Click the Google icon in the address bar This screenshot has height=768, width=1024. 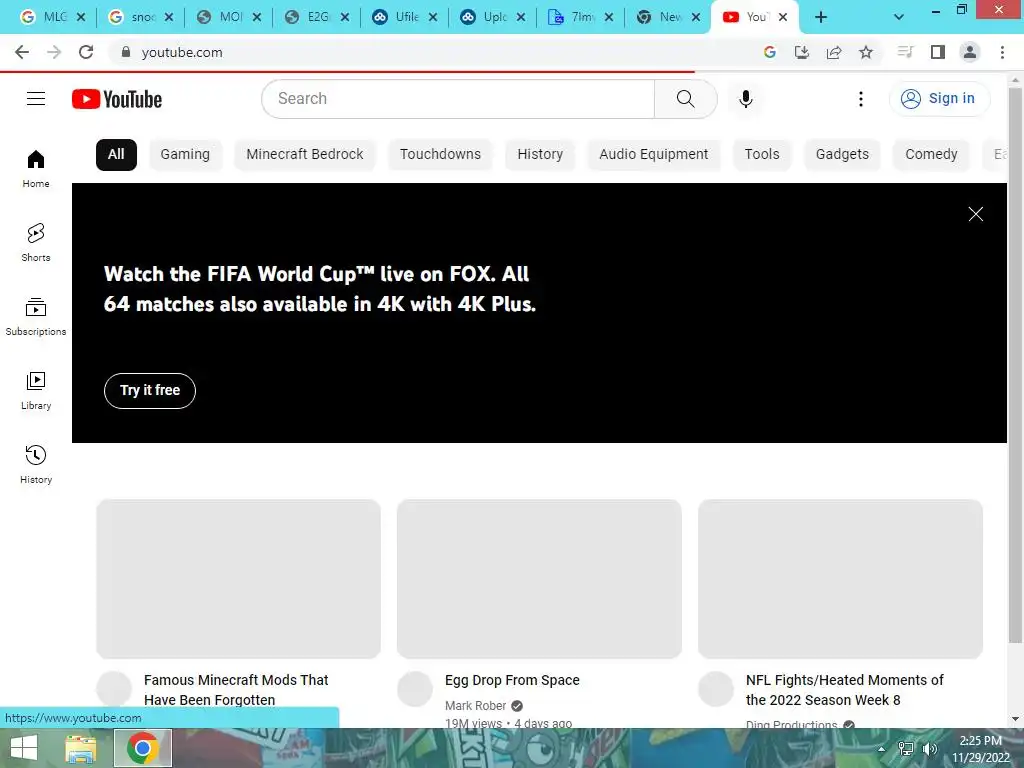[x=770, y=52]
